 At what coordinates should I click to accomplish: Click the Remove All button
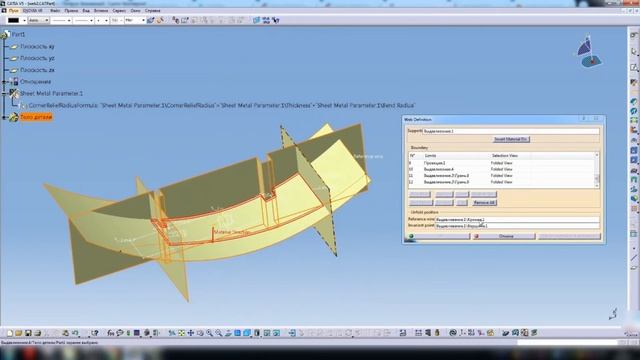click(484, 202)
